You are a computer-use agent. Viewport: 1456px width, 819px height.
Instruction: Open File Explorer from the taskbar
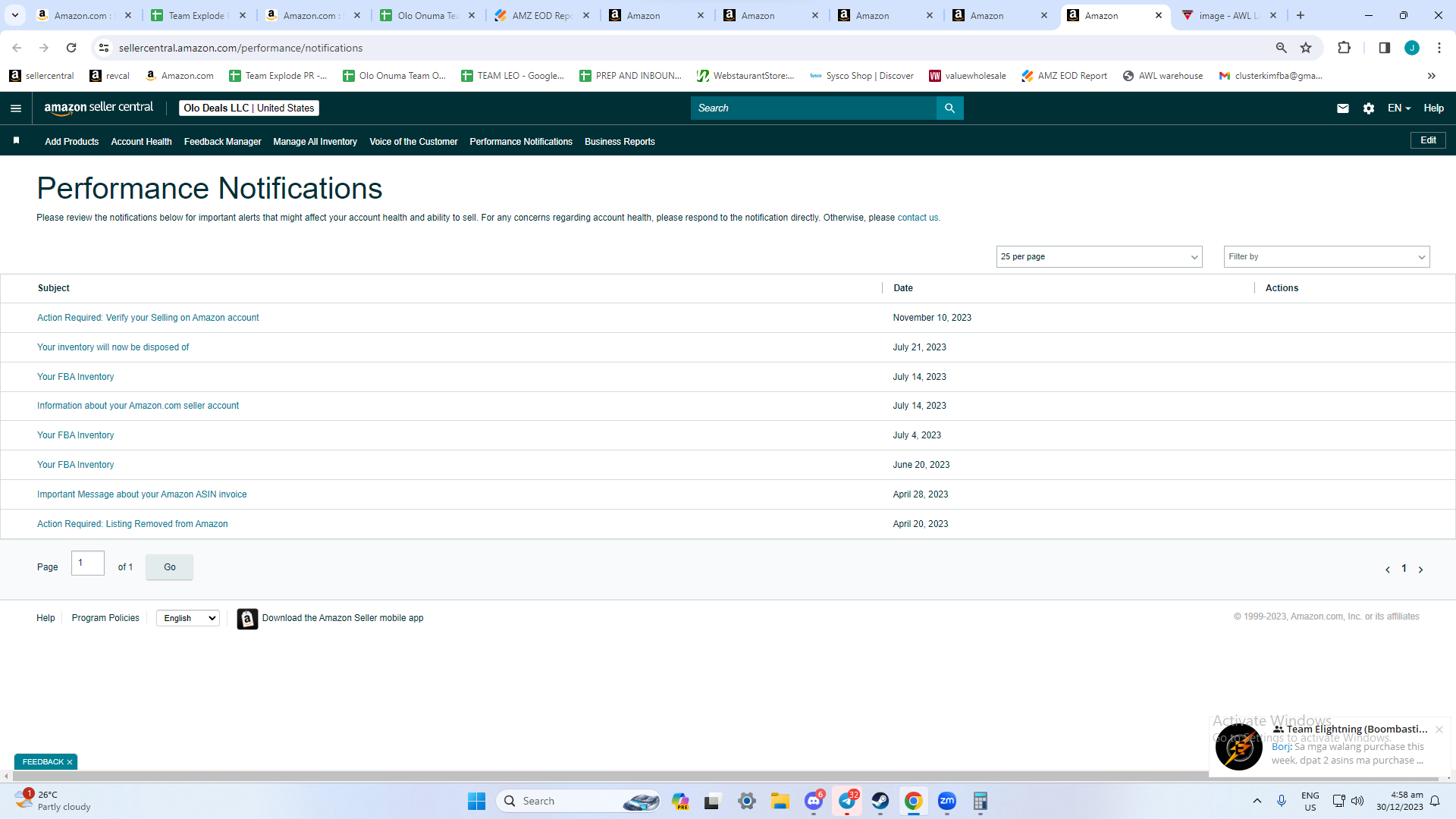pos(780,801)
